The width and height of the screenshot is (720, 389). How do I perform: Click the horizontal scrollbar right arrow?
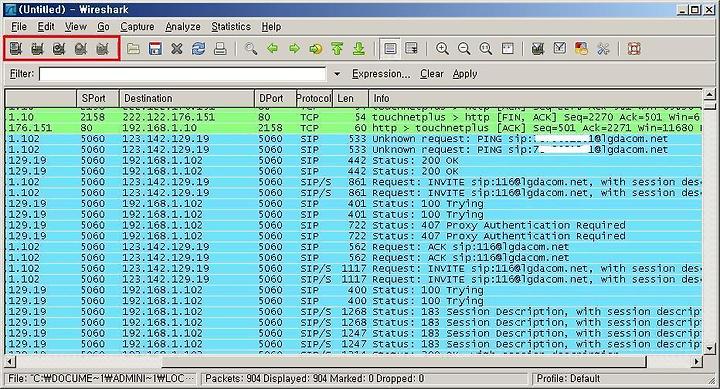(697, 362)
